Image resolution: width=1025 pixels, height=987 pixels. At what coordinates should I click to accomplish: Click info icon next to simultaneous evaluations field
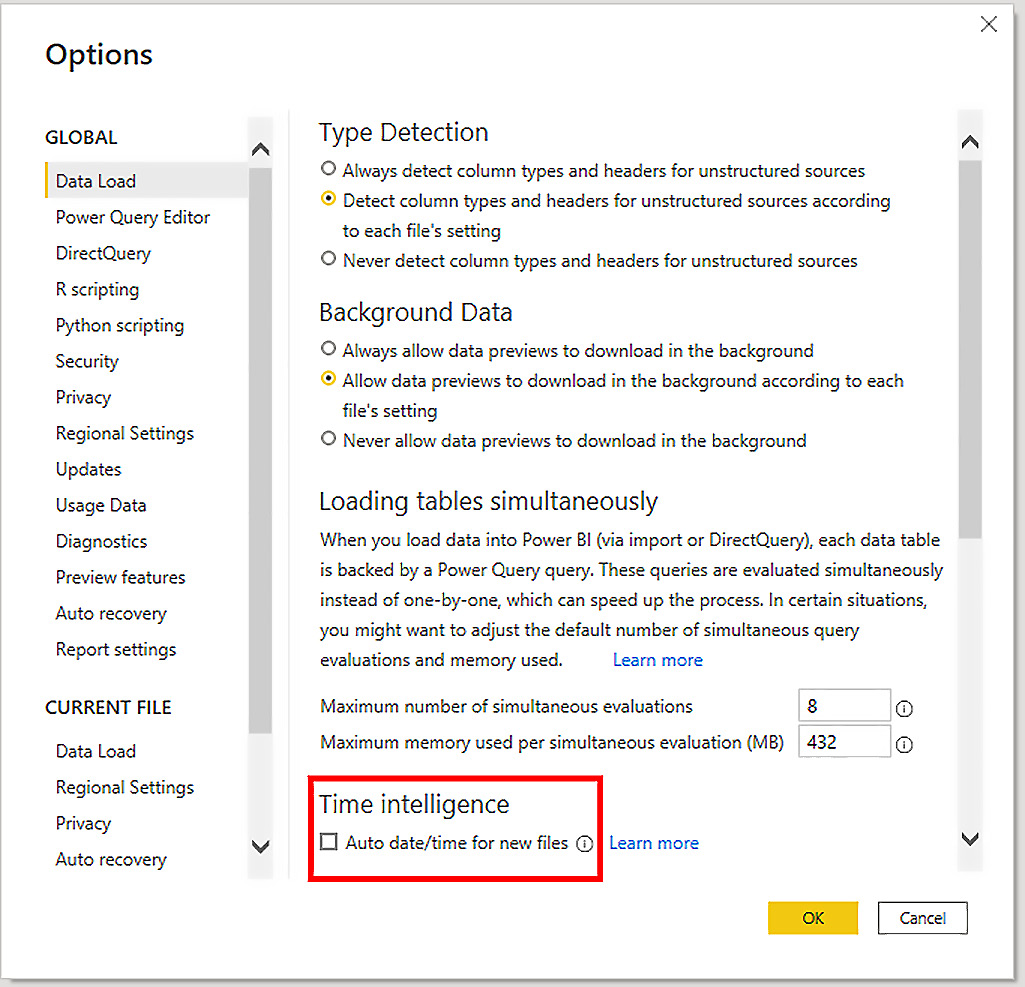(904, 708)
